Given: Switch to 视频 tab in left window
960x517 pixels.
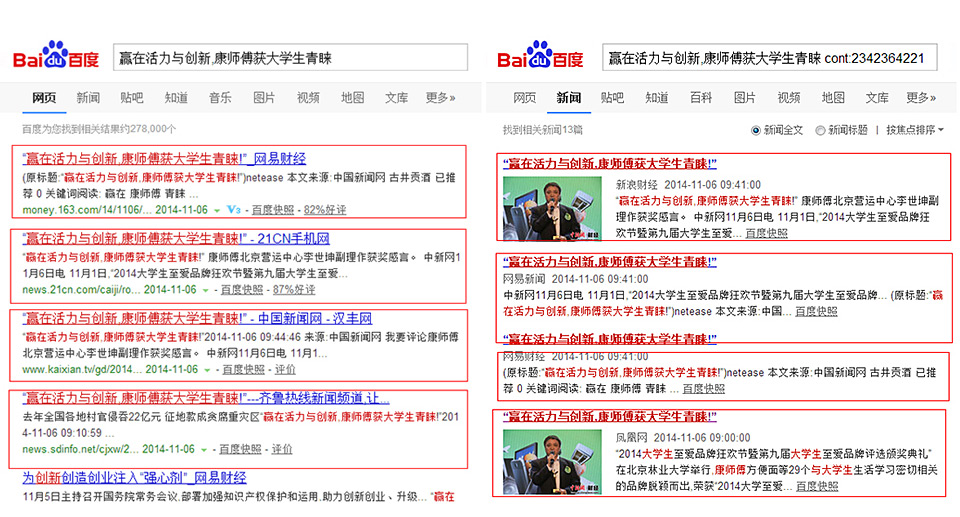Looking at the screenshot, I should (308, 97).
